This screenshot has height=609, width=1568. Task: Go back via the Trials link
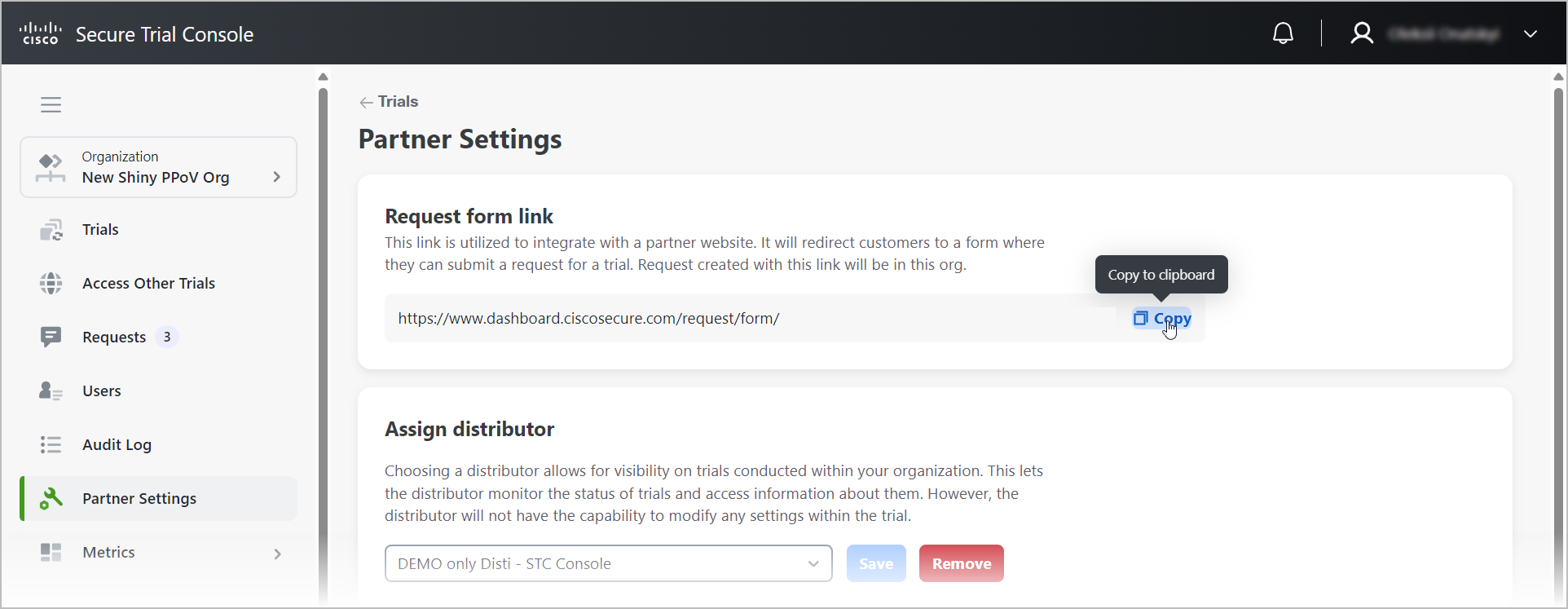tap(389, 101)
